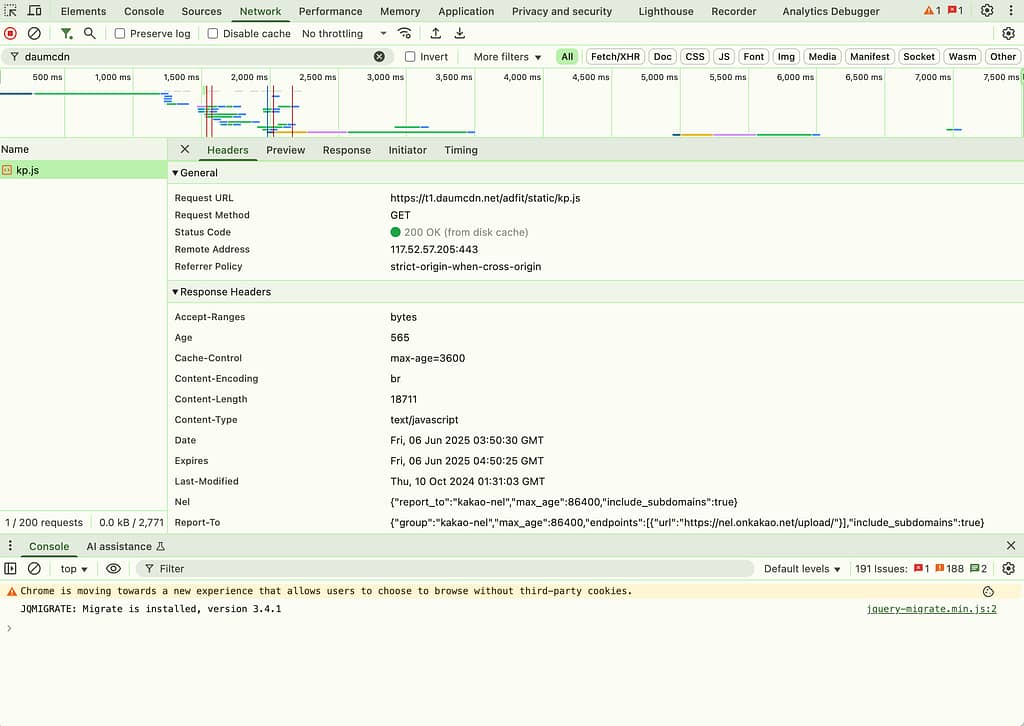
Task: Enable Disable cache checkbox
Action: pos(212,33)
